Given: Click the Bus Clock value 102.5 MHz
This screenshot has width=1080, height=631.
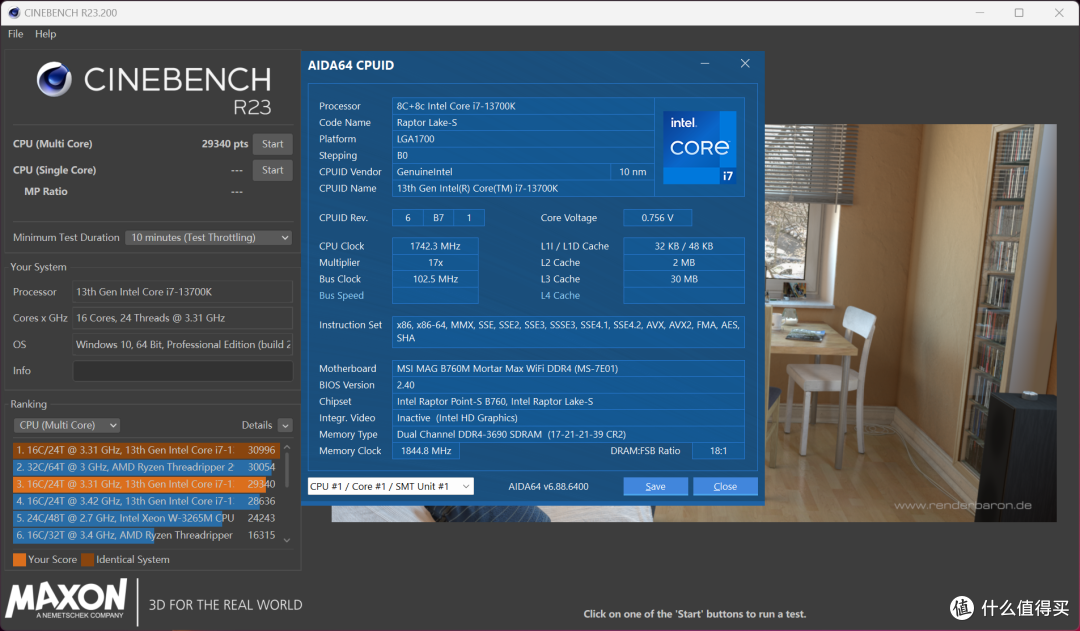Looking at the screenshot, I should 435,279.
